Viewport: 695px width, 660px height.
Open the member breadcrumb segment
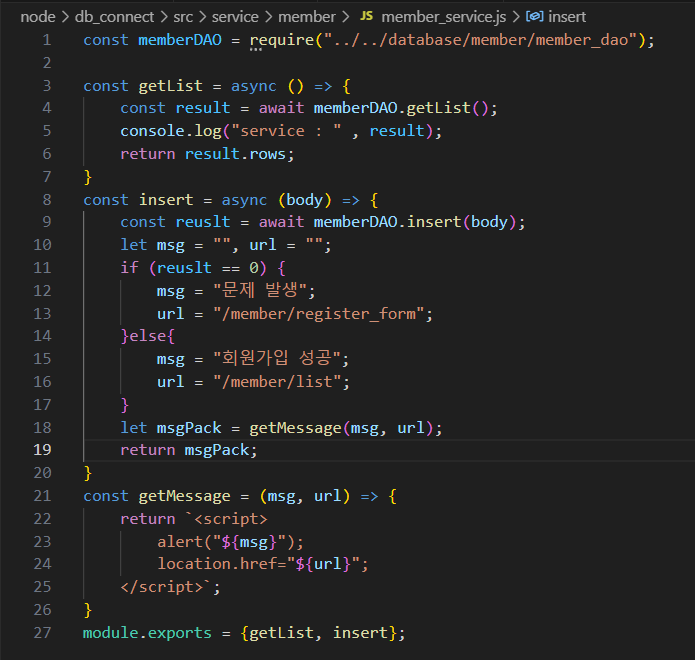307,17
